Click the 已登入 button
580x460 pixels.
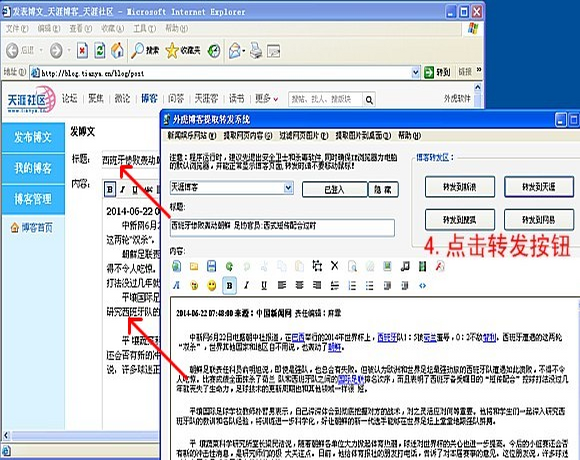(x=334, y=190)
